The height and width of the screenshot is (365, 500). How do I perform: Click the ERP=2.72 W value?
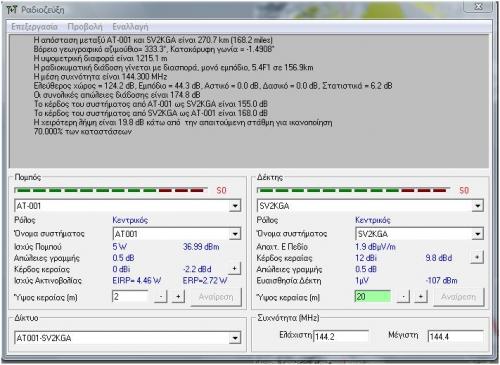(x=205, y=280)
